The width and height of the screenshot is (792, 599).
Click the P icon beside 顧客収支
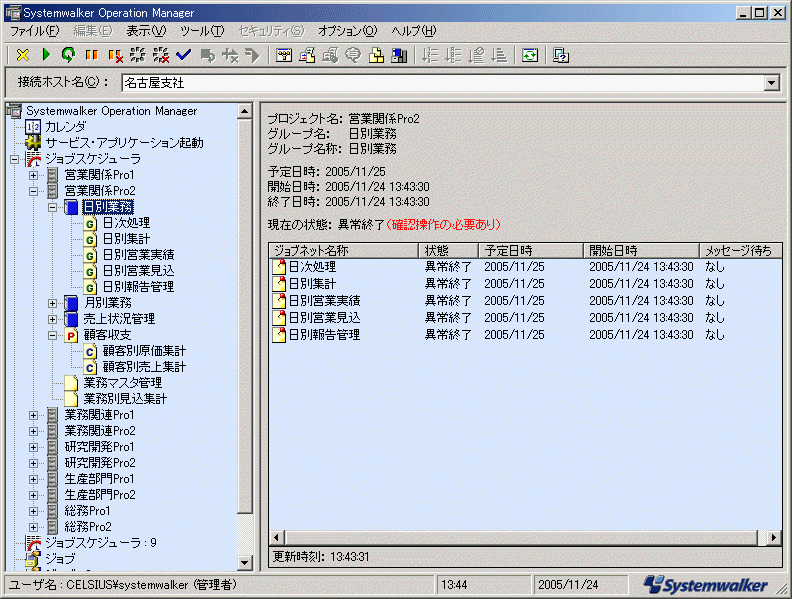(x=71, y=335)
